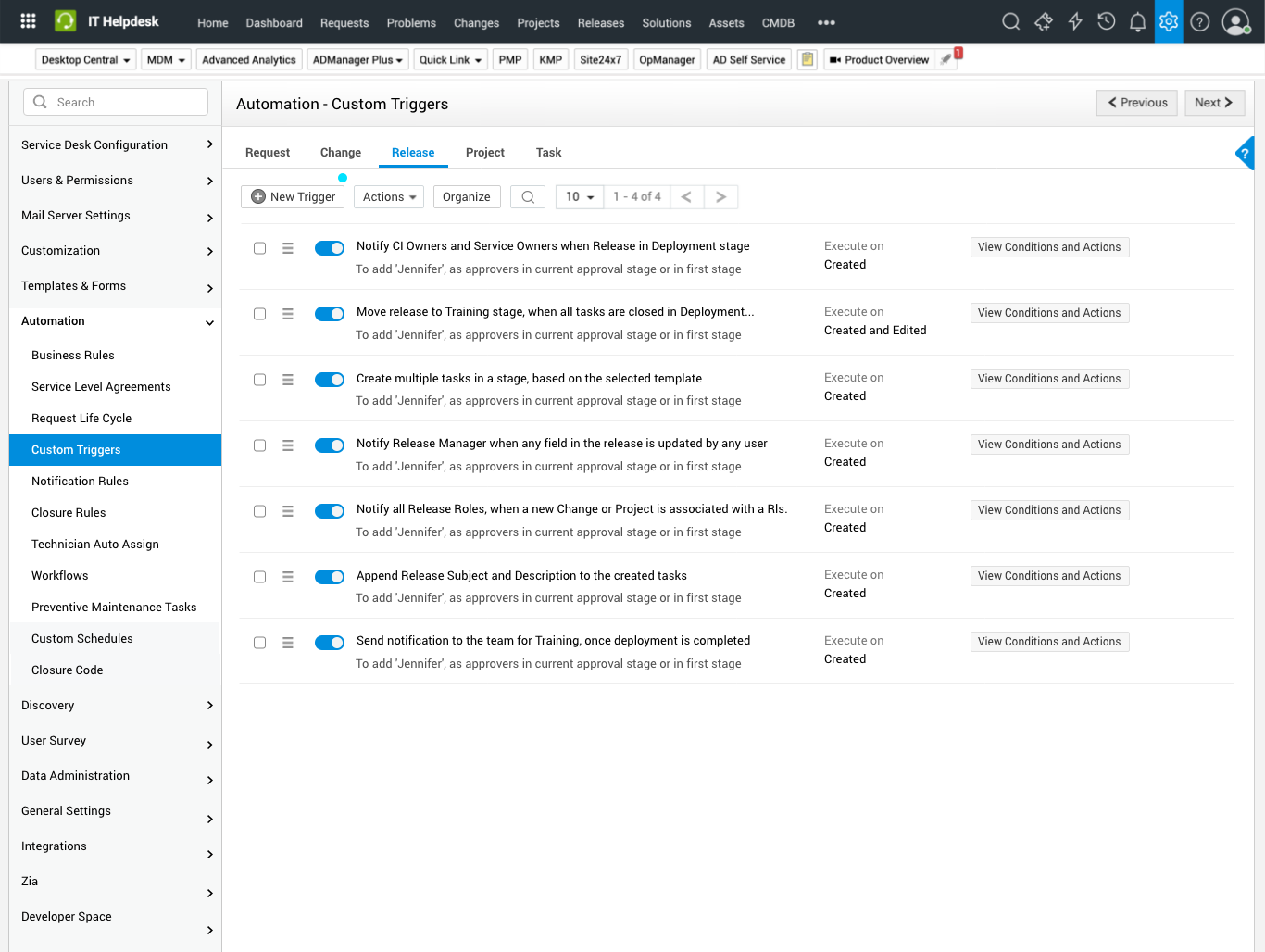Switch to the Change tab
The image size is (1265, 952).
point(340,152)
